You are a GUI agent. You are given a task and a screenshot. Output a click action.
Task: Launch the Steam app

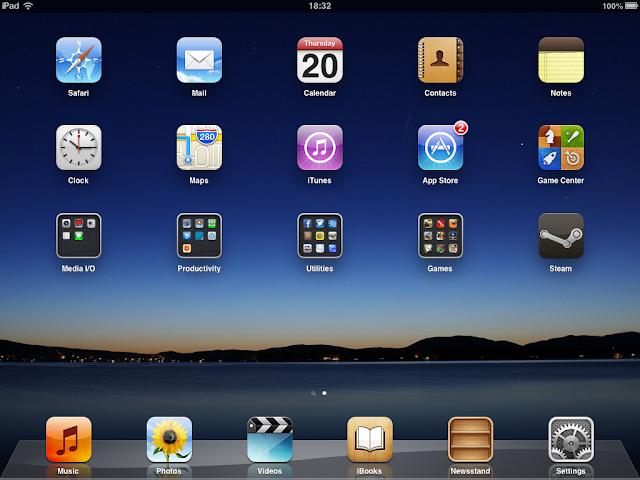(561, 236)
